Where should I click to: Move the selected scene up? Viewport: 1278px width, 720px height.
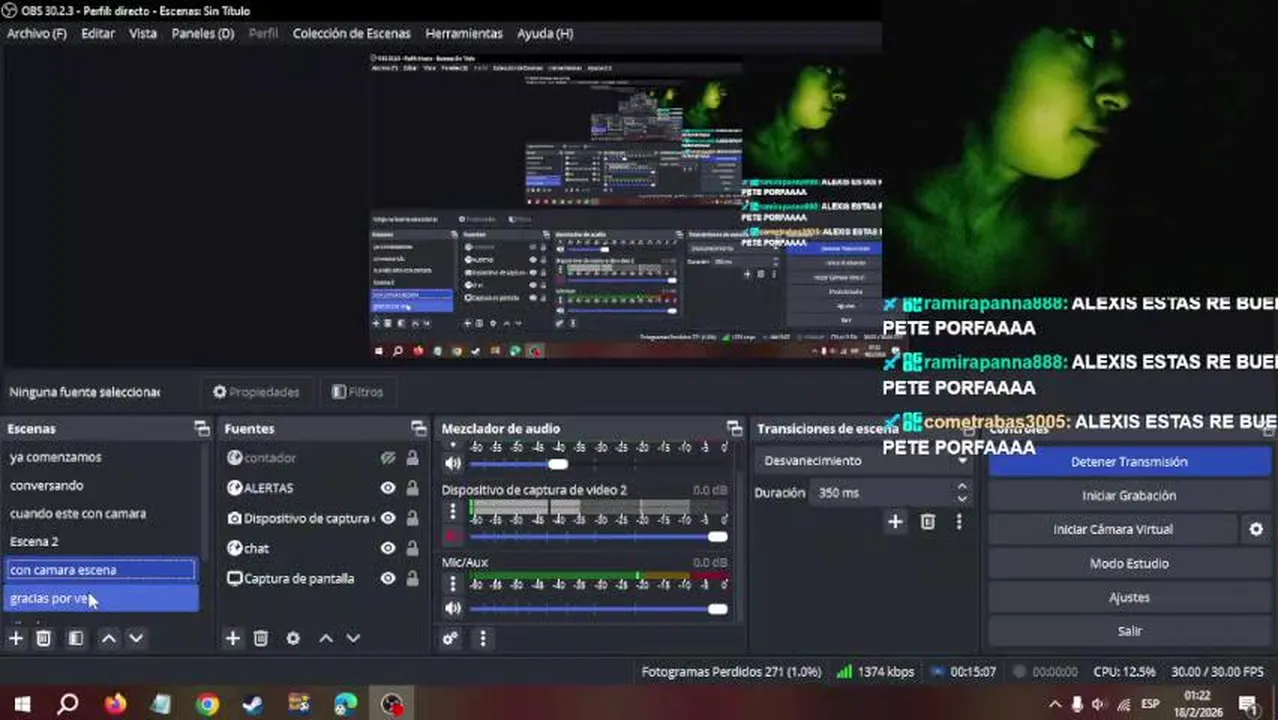coord(109,638)
